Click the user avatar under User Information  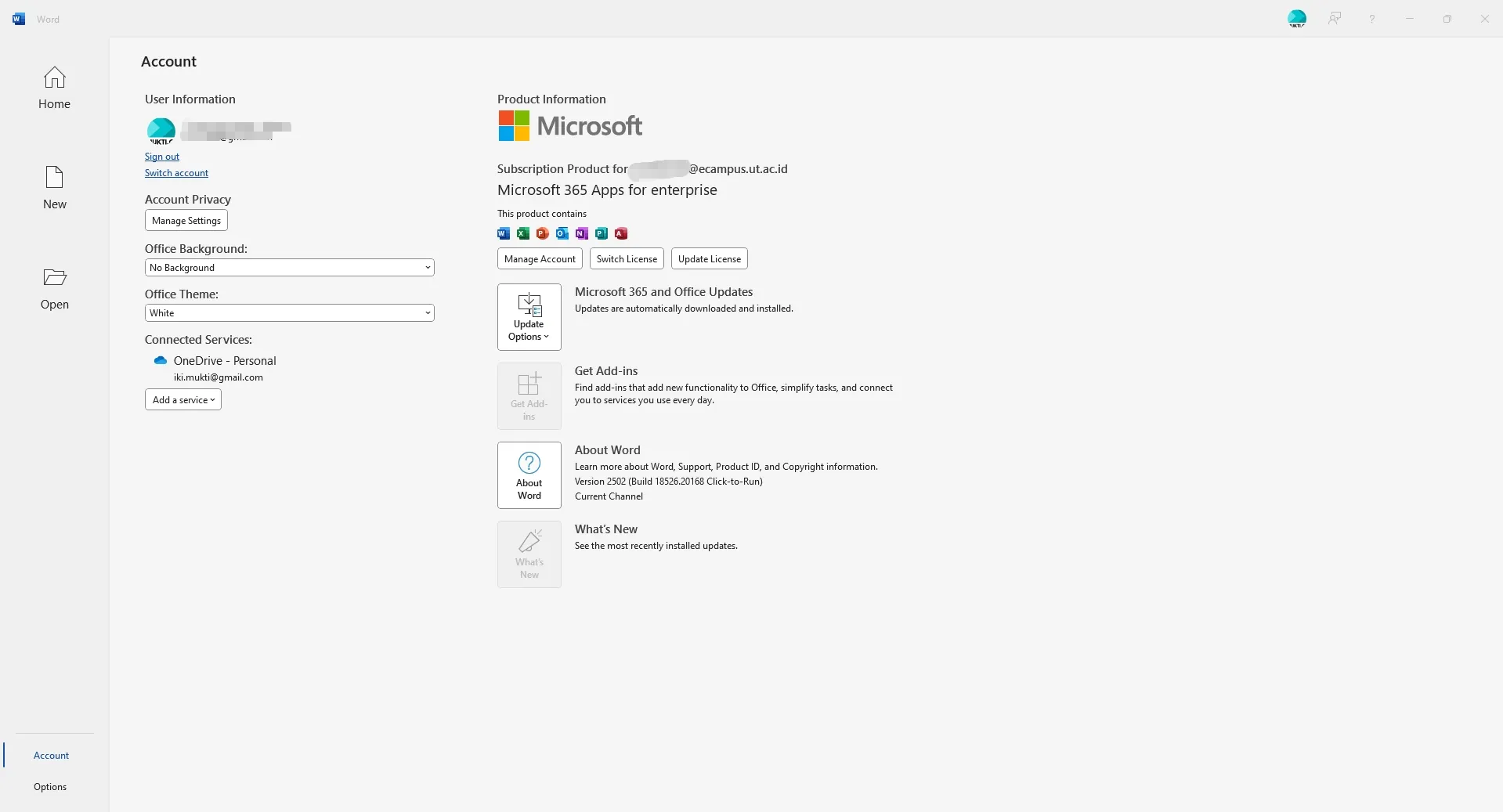161,131
